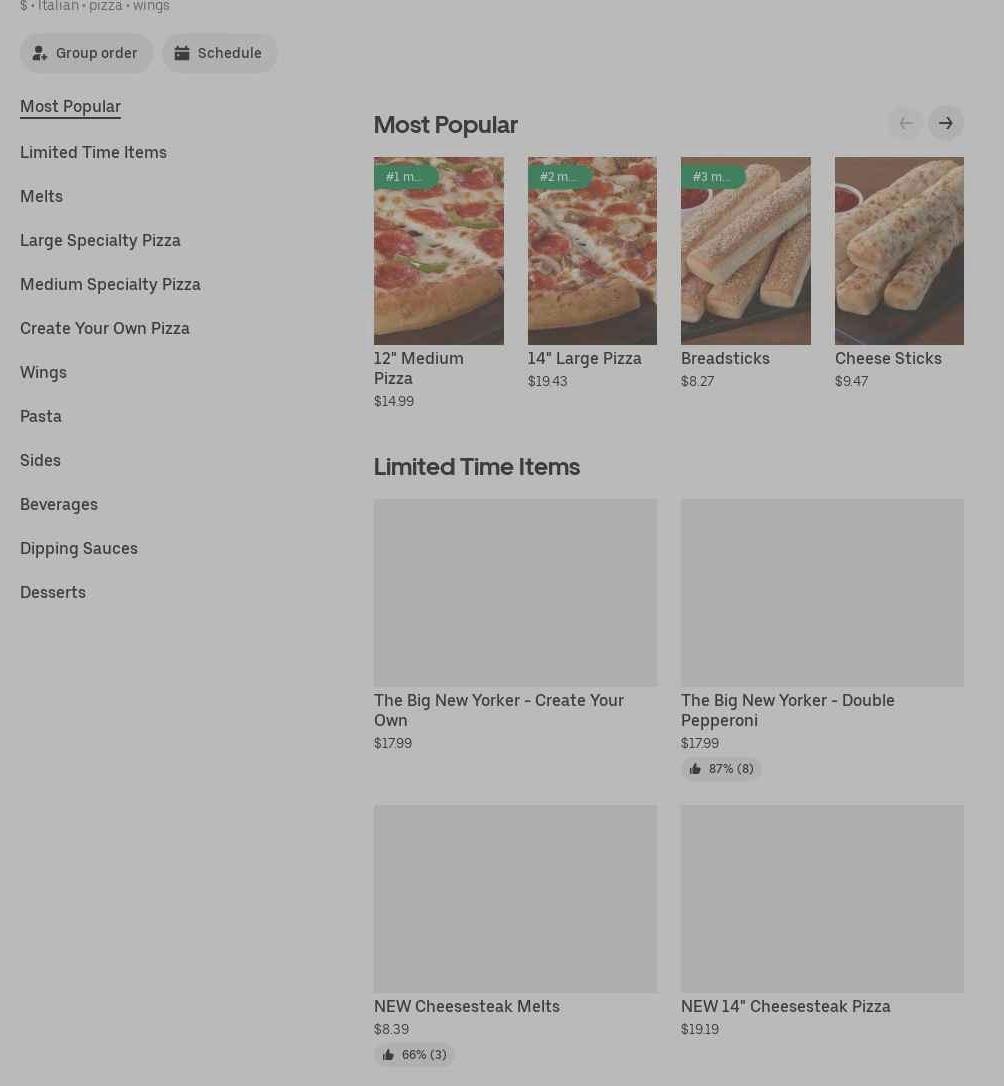Select NEW 14" Cheesesteak Pizza item
The image size is (1004, 1086).
822,899
